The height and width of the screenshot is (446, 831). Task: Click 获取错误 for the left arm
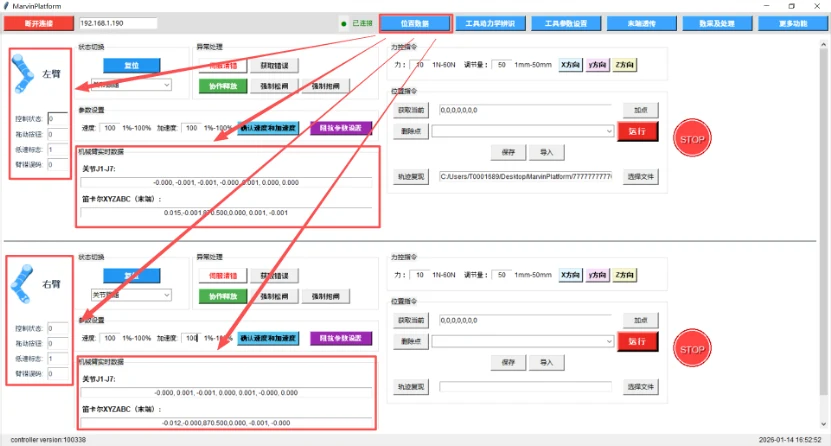pos(275,65)
